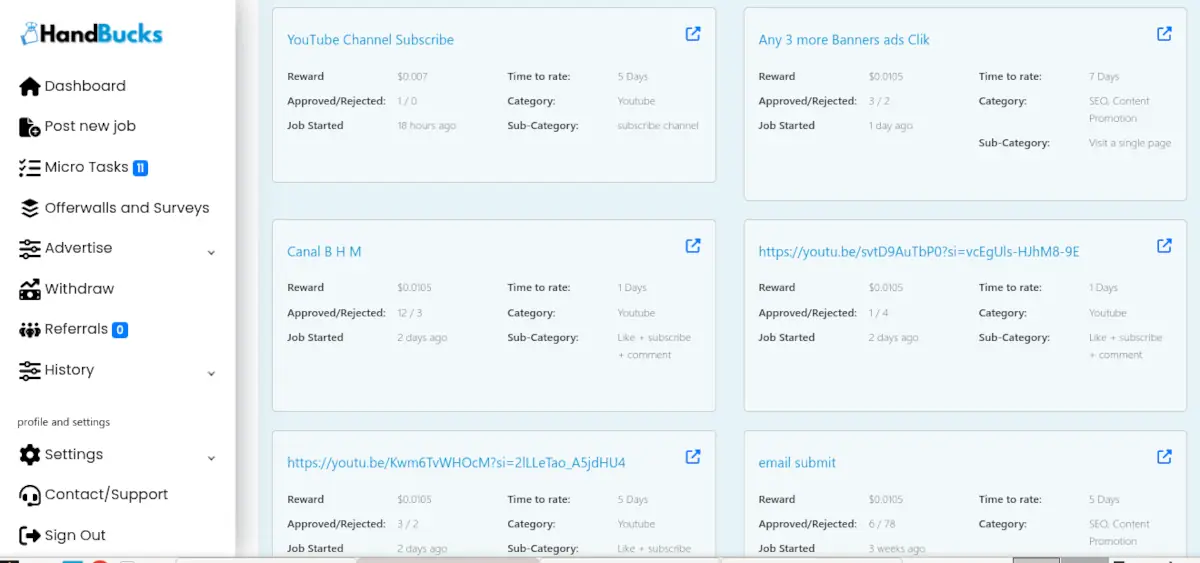Screen dimensions: 1200x563
Task: Open the Referrals page
Action: (x=76, y=330)
